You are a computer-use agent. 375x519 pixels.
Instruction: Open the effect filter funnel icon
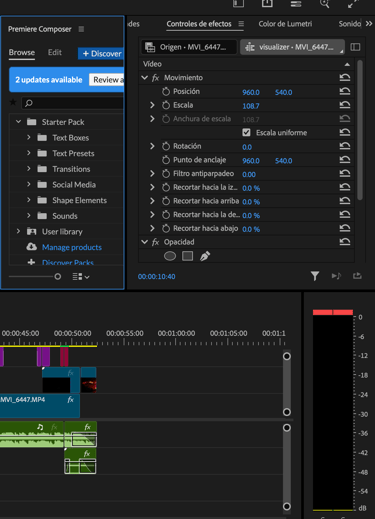coord(315,276)
